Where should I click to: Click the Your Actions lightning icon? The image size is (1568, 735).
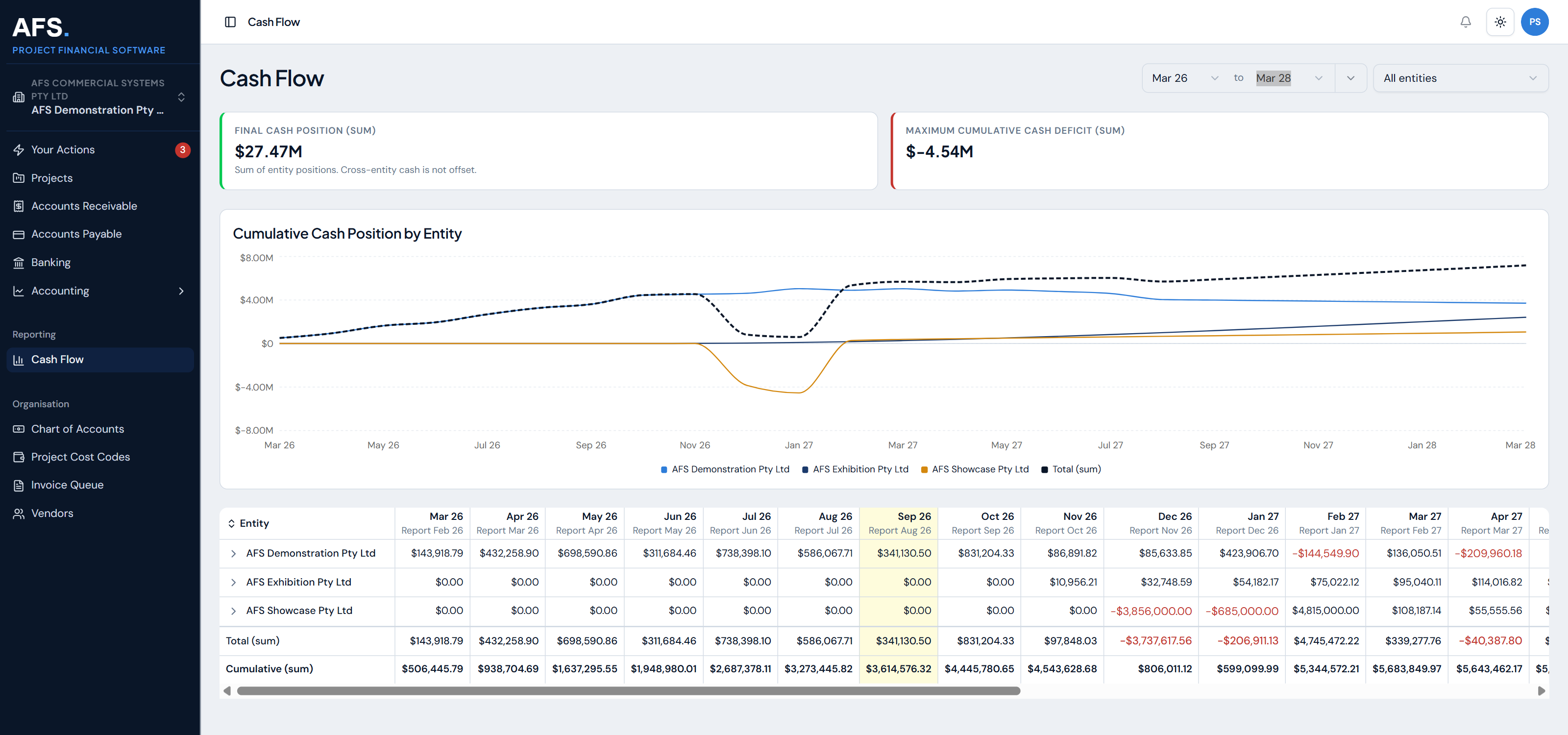[19, 149]
